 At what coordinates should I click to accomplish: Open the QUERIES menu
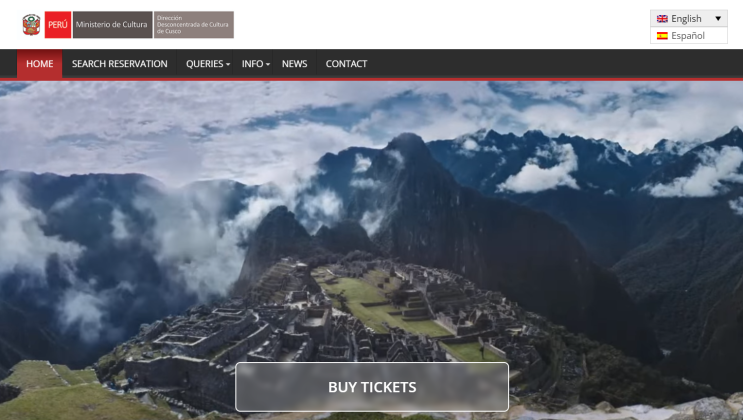207,64
